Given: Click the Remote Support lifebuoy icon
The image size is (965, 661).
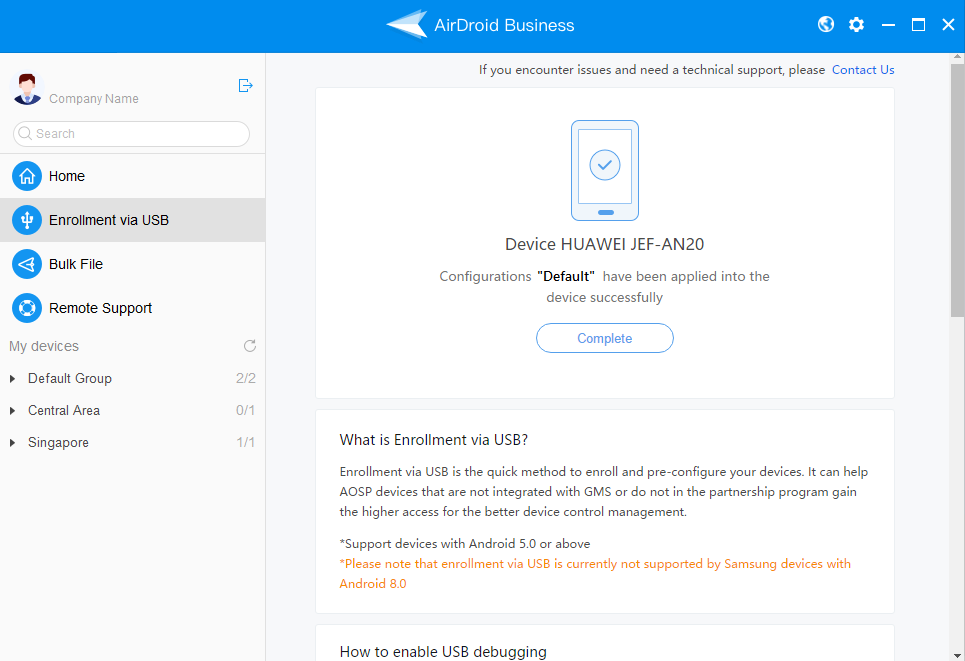Looking at the screenshot, I should [x=27, y=308].
